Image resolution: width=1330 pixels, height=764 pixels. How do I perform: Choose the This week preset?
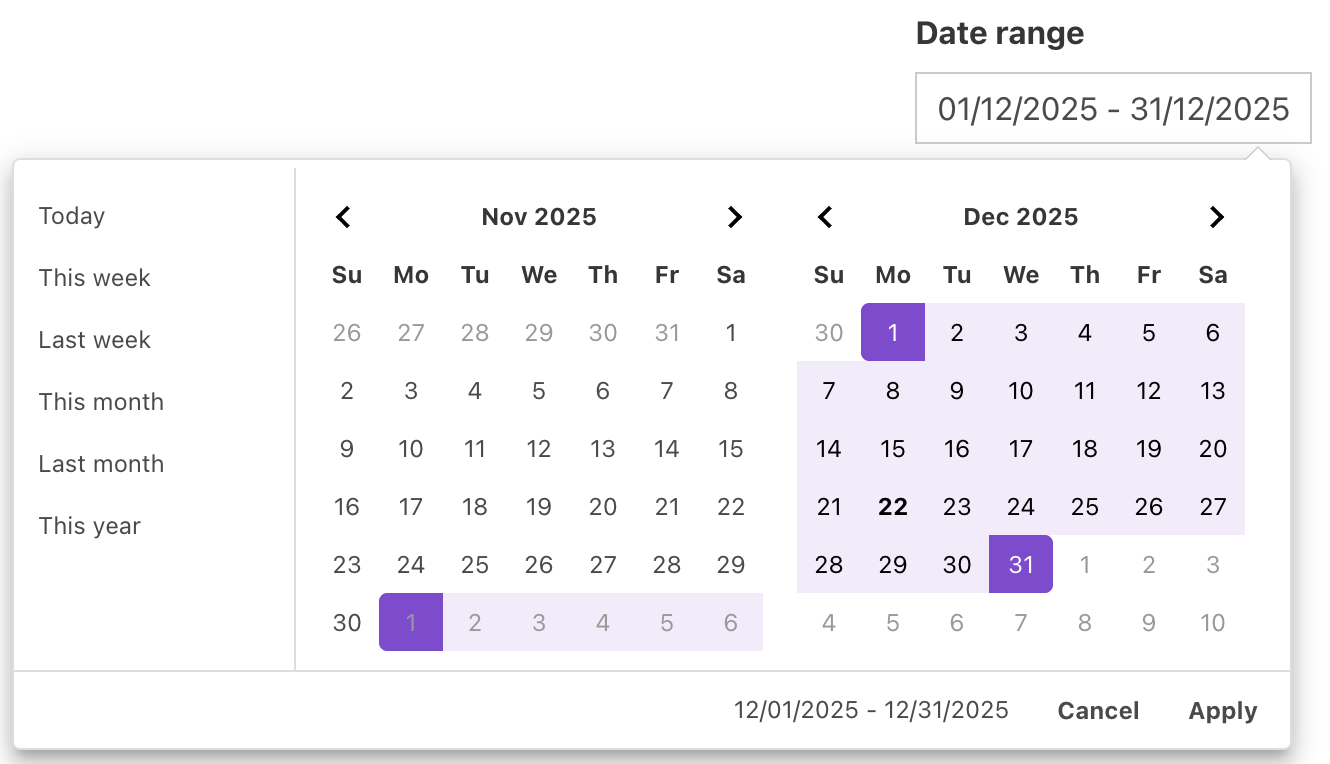pyautogui.click(x=95, y=278)
